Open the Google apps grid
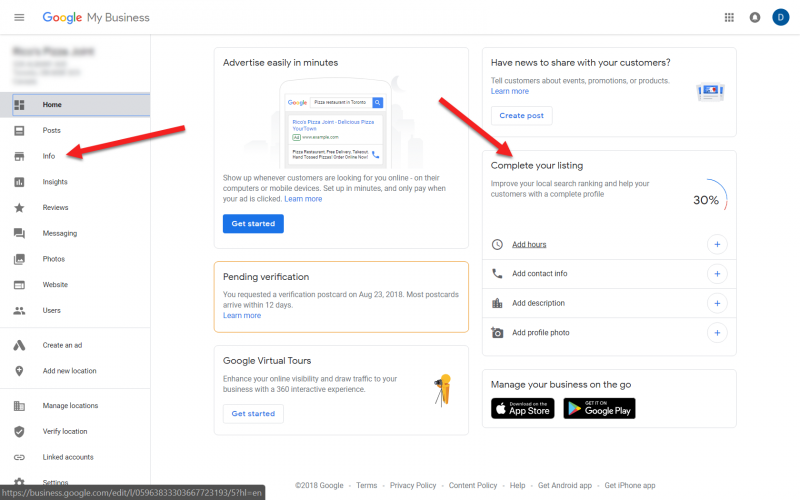The height and width of the screenshot is (500, 800). coord(729,17)
